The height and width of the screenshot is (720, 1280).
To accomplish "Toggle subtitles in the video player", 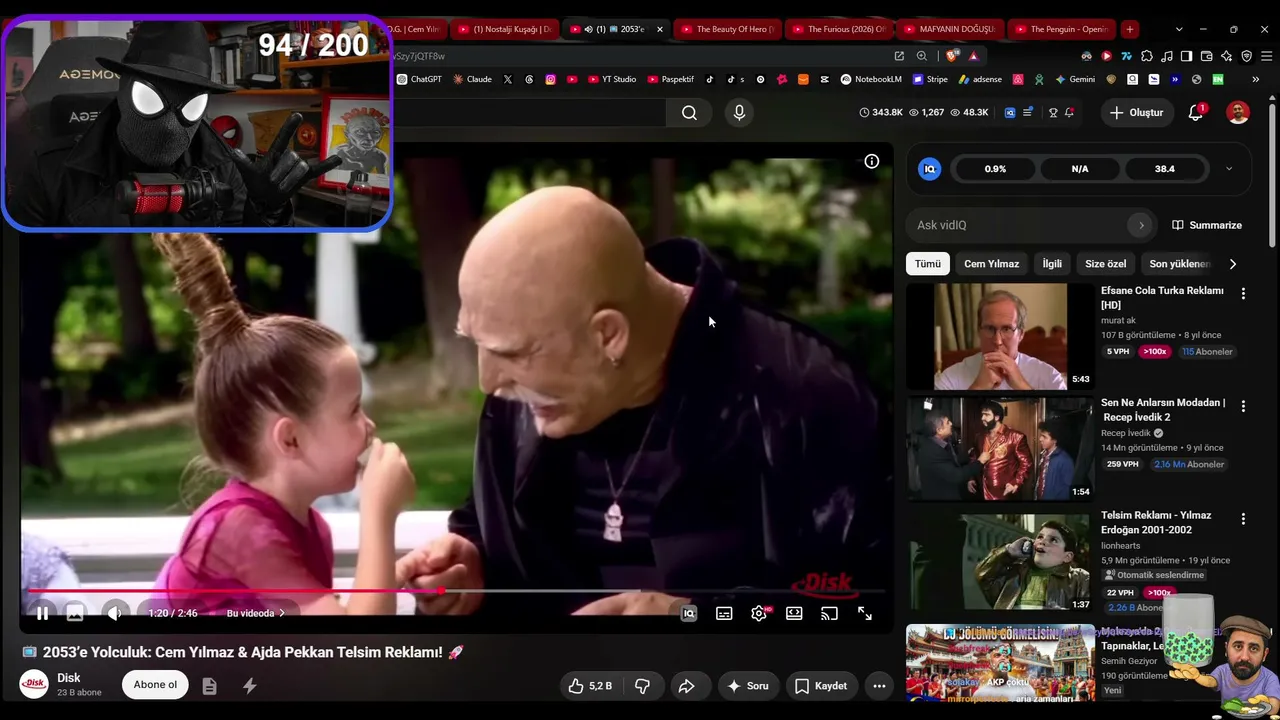I will (x=724, y=614).
